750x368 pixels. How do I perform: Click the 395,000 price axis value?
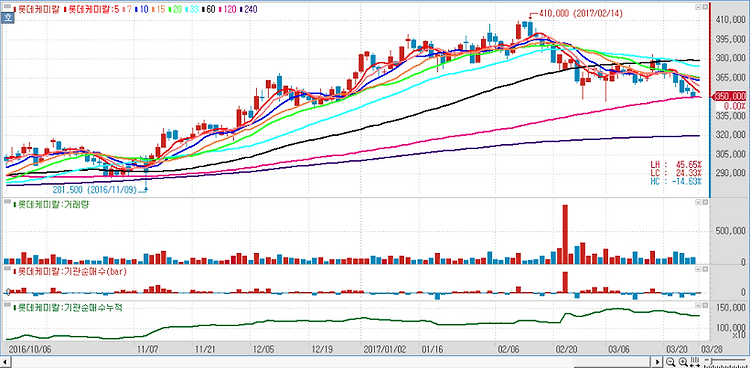pyautogui.click(x=730, y=39)
